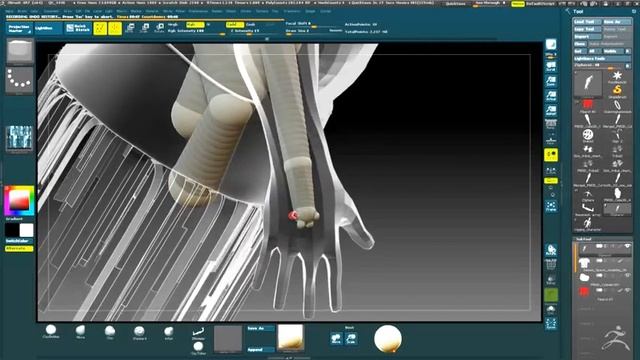The width and height of the screenshot is (640, 360).
Task: Select the Move transform icon in top shelf
Action: (130, 28)
